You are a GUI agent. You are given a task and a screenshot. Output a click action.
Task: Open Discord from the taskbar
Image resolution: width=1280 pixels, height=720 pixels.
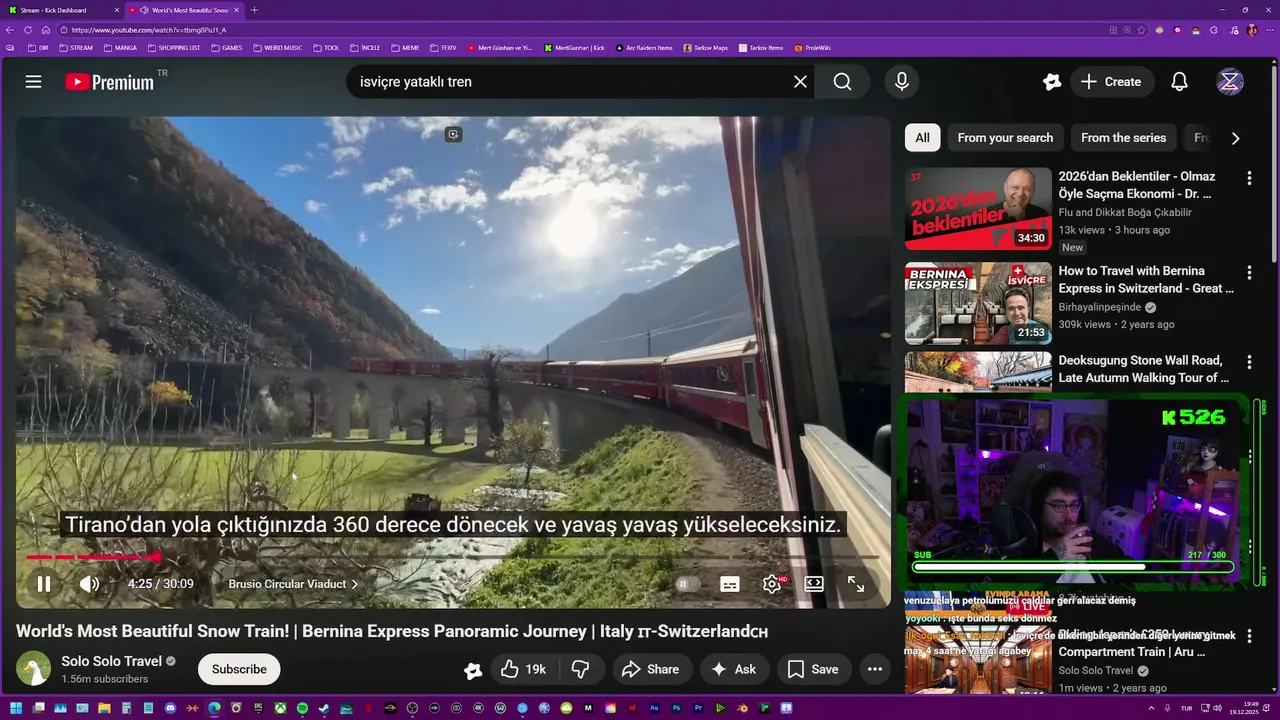170,709
